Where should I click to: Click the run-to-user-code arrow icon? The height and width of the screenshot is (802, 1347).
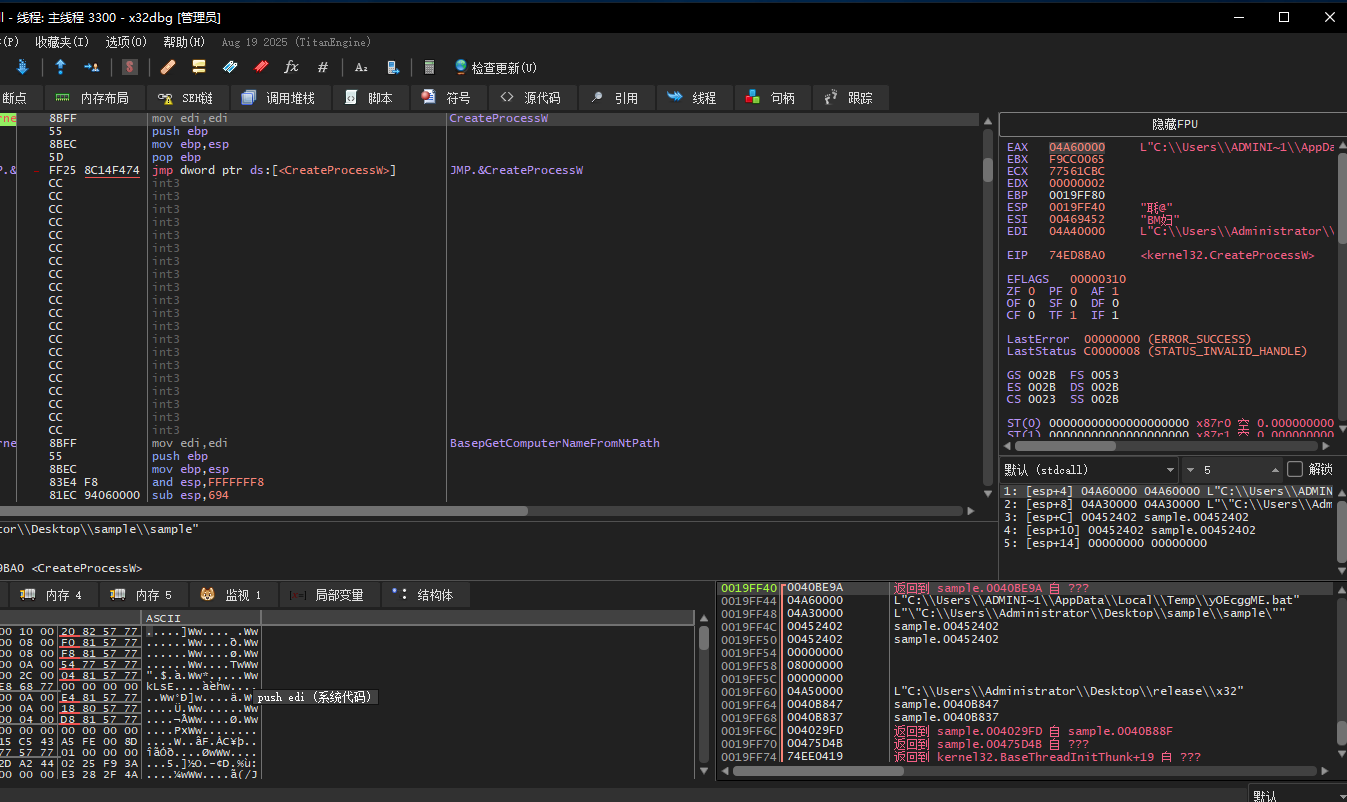point(91,67)
